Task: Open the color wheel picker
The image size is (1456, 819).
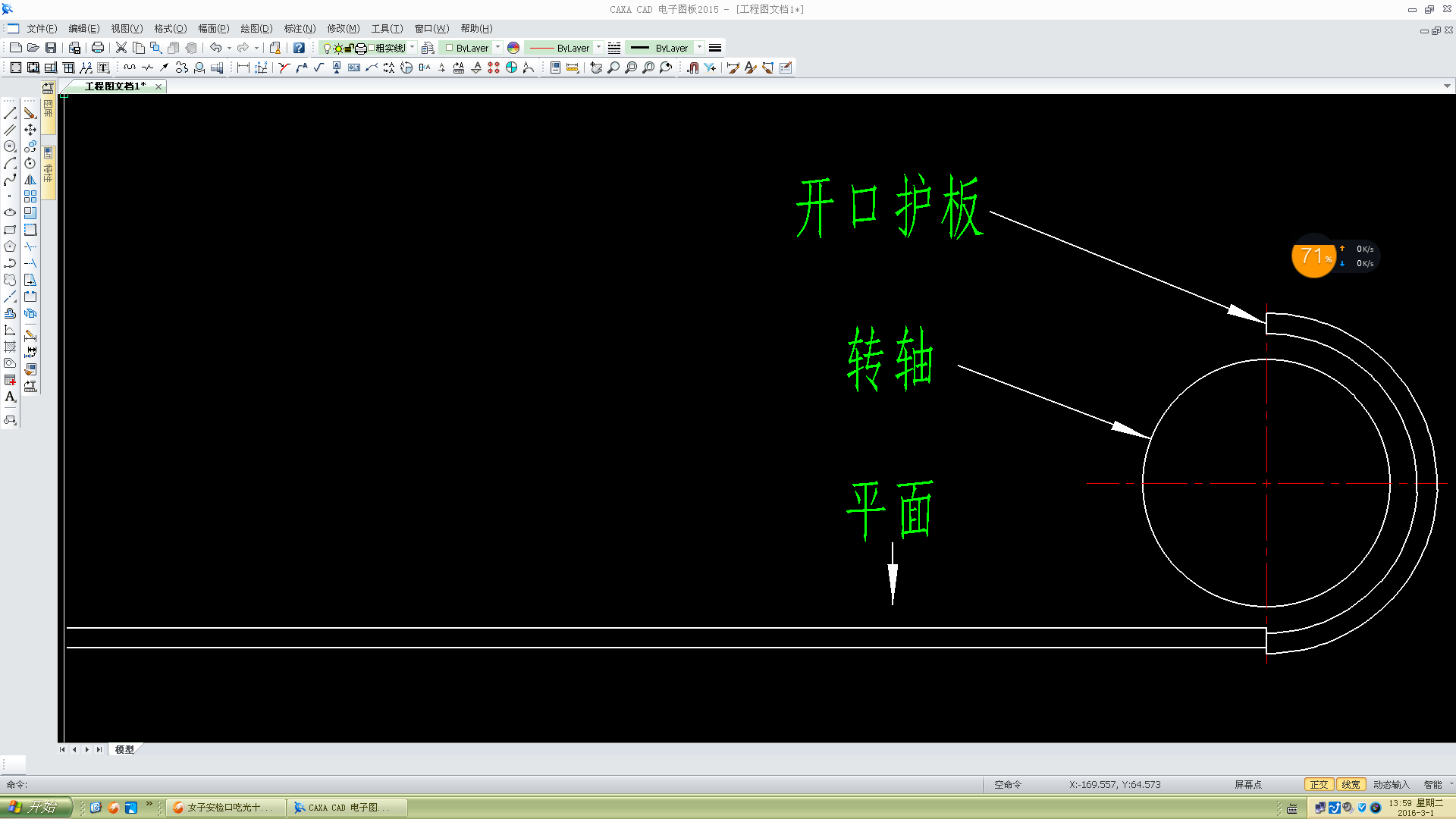Action: [x=513, y=48]
